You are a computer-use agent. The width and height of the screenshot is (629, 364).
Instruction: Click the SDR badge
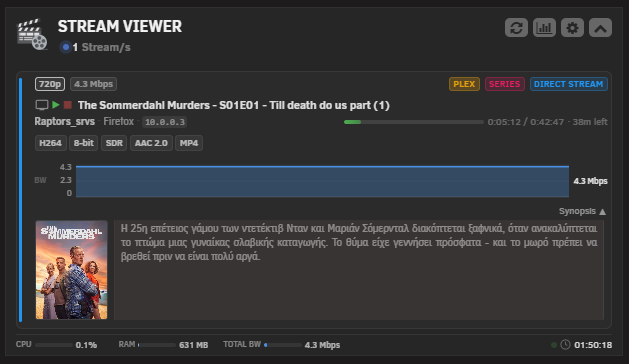(x=114, y=143)
